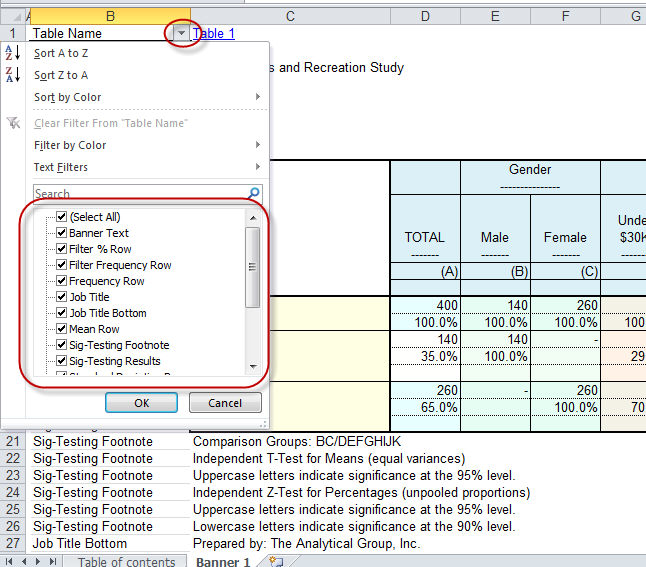Toggle the (Select All) checkbox

(x=61, y=217)
